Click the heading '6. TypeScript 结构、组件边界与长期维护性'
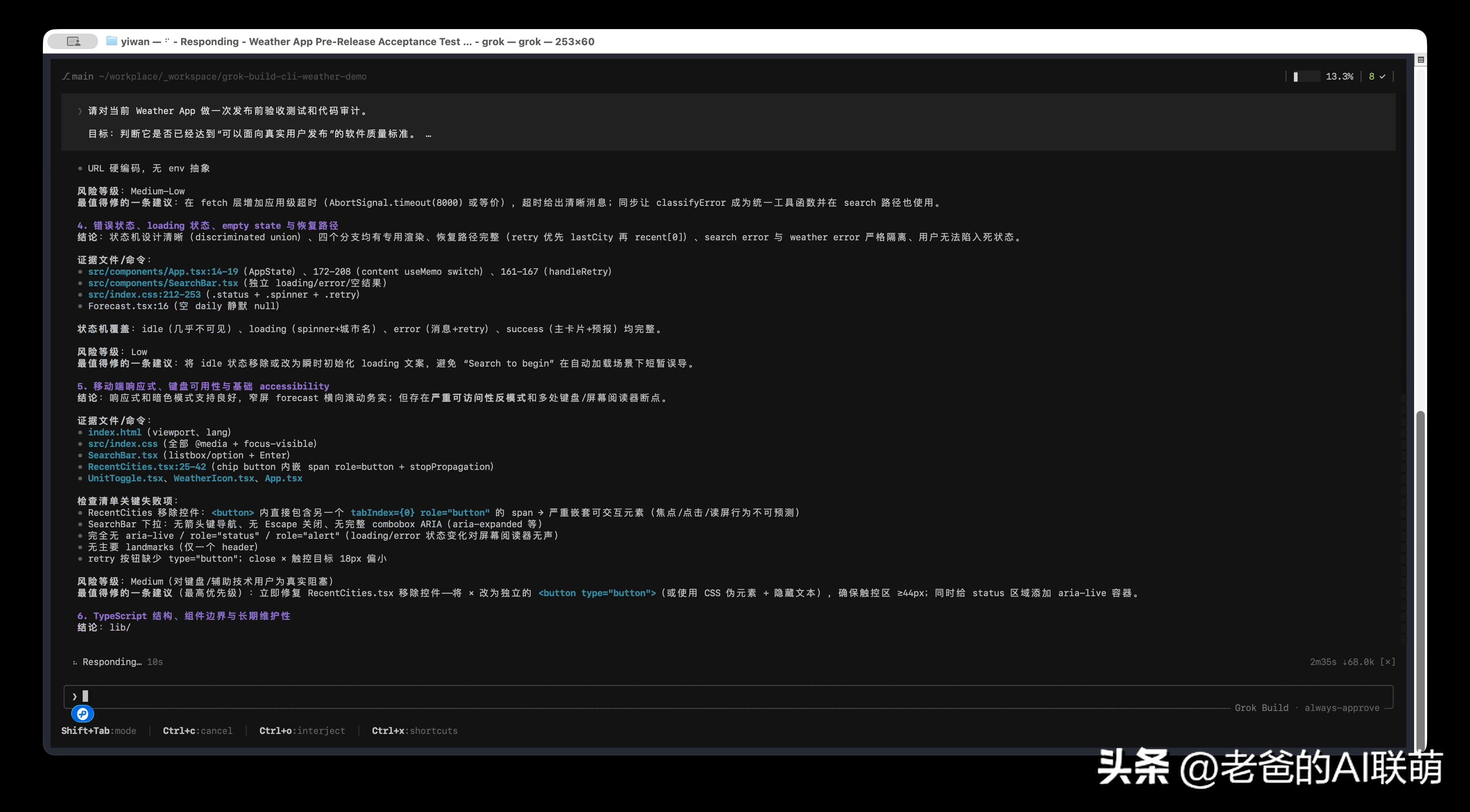 (x=184, y=616)
